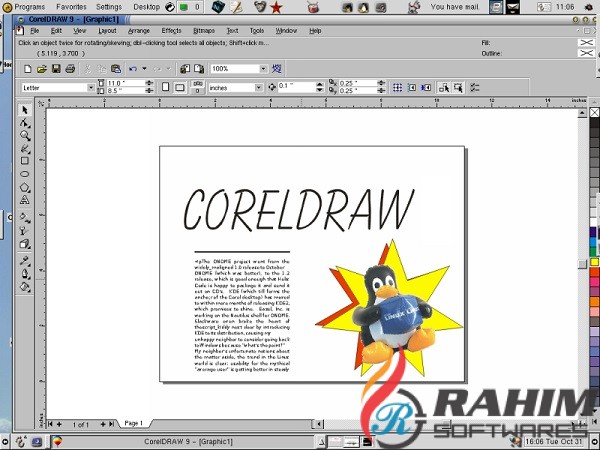Viewport: 600px width, 450px height.
Task: Open the Letter paper size dropdown
Action: tap(91, 88)
